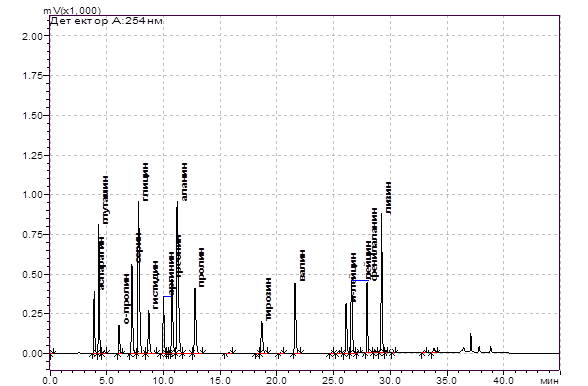The image size is (588, 386).
Task: Click the тирозин peak label
Action: (x=268, y=299)
